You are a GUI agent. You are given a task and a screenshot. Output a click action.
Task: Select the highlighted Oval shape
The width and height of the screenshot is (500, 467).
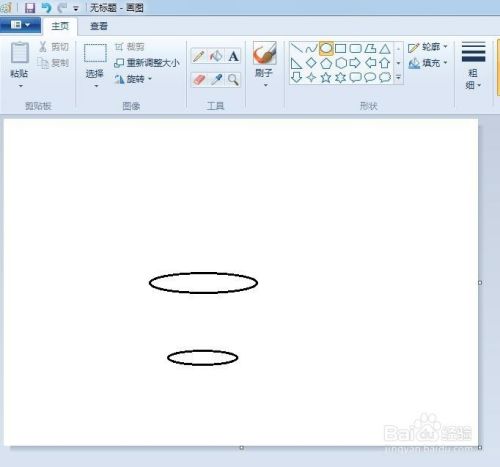326,49
